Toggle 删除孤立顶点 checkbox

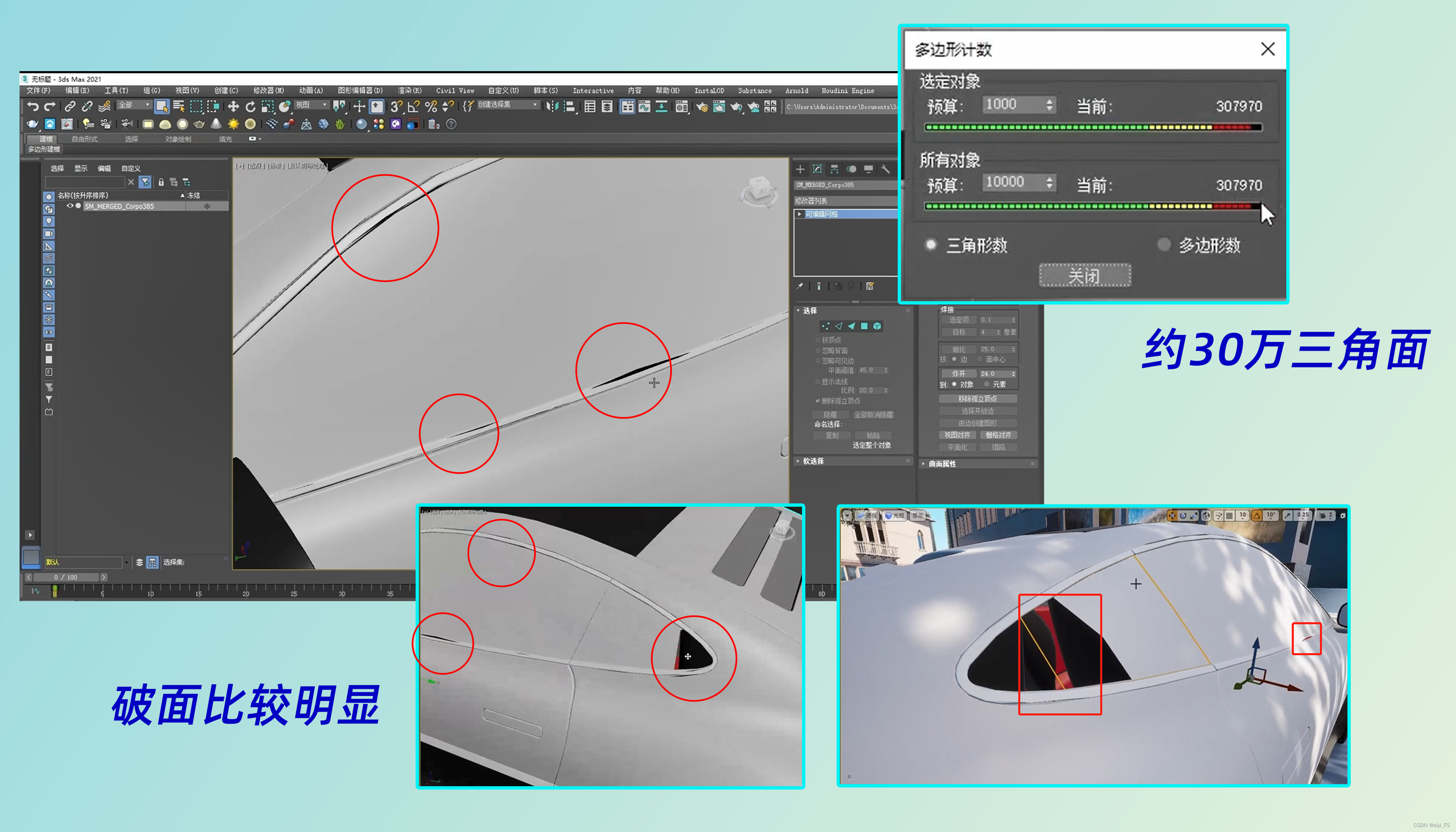pyautogui.click(x=818, y=401)
